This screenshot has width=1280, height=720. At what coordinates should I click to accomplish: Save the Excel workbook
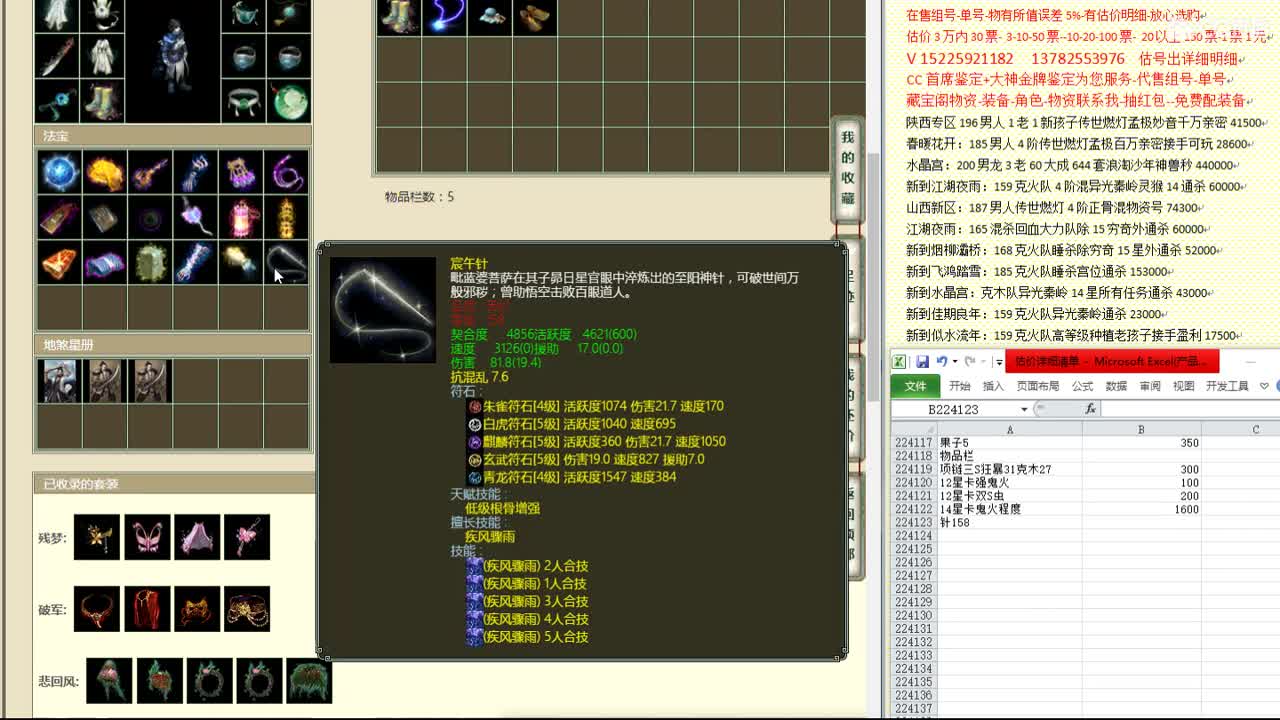[x=923, y=361]
